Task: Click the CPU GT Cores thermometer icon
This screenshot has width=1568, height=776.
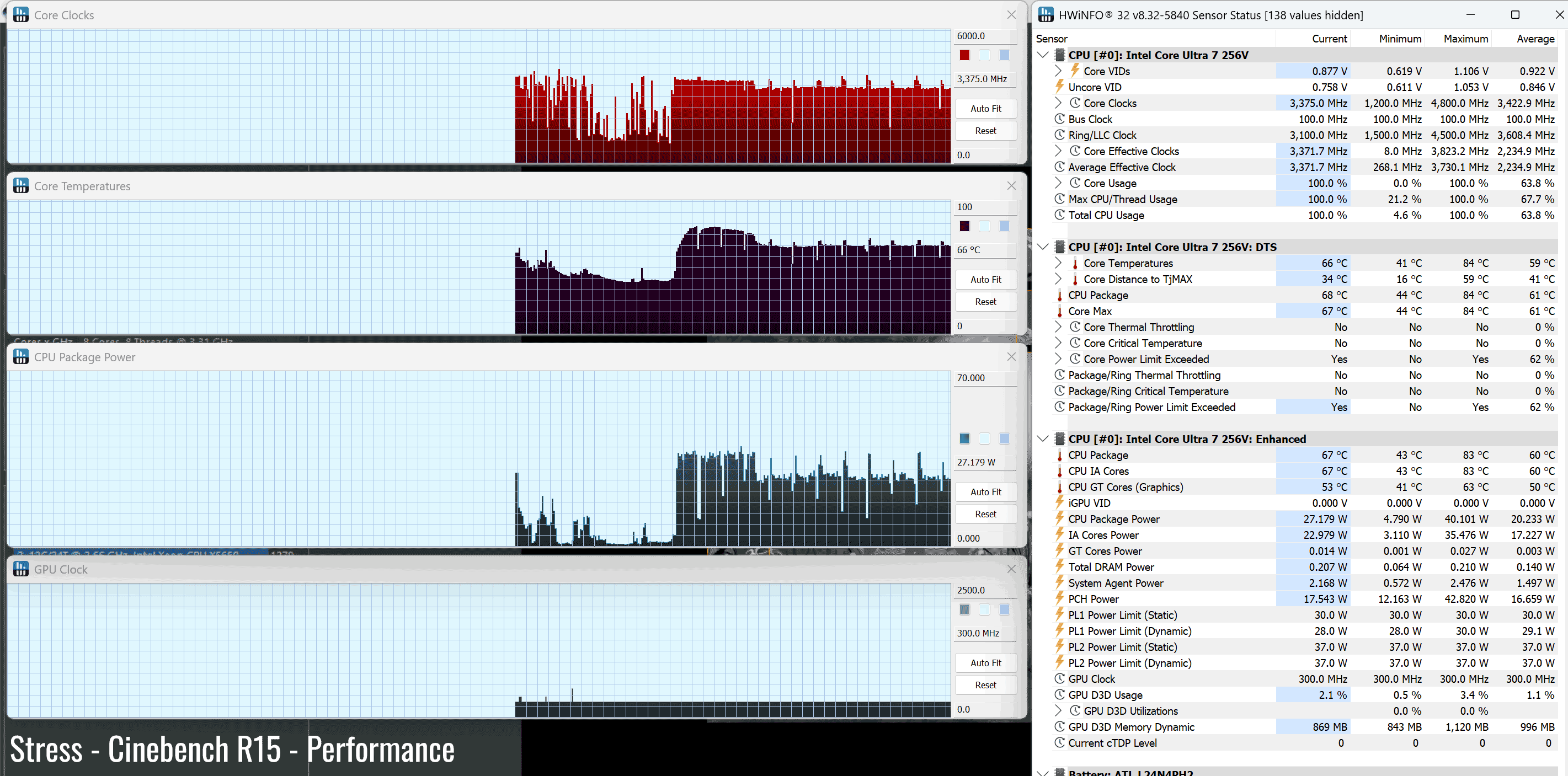Action: [1060, 487]
